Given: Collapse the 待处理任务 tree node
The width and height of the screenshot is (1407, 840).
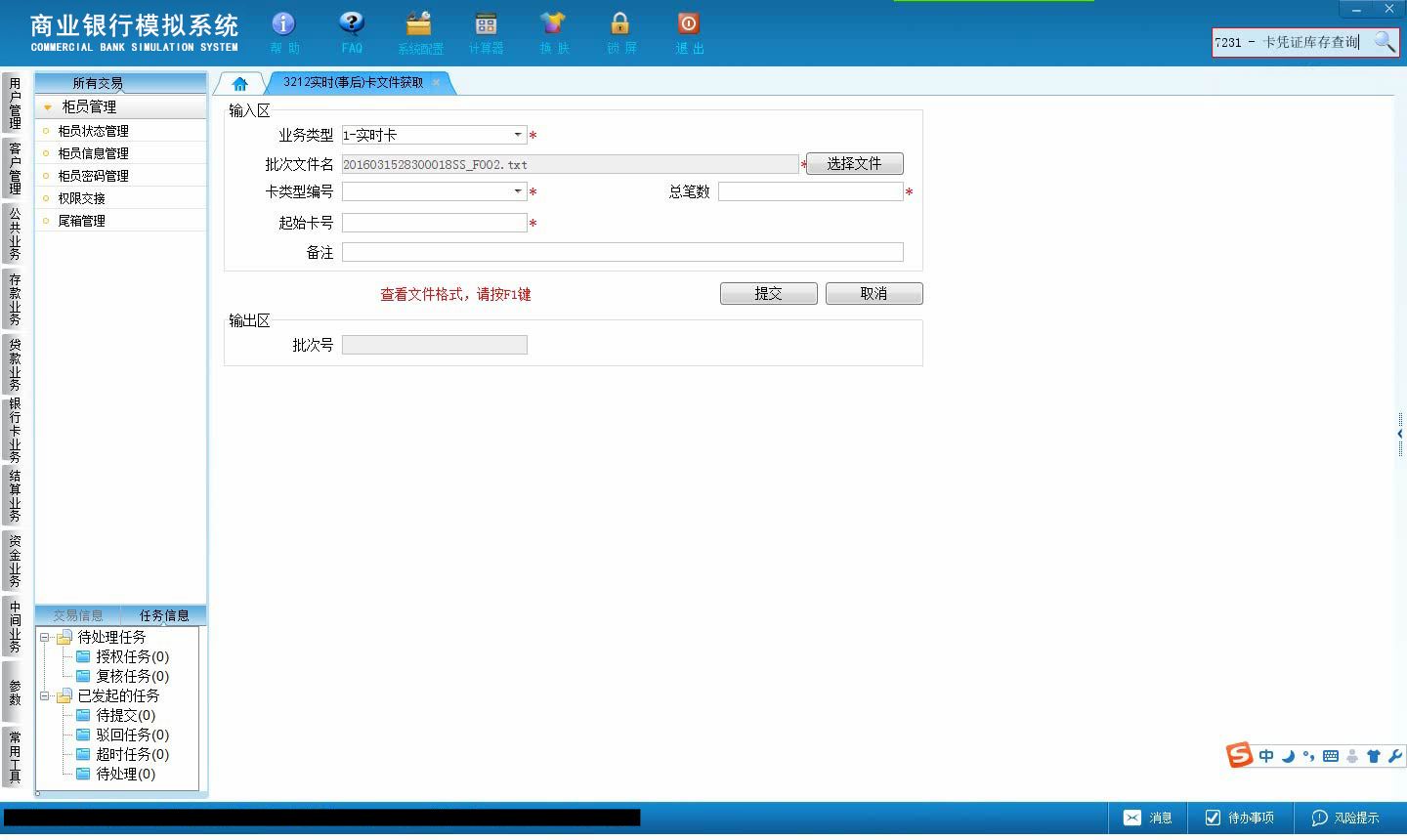Looking at the screenshot, I should pos(44,637).
